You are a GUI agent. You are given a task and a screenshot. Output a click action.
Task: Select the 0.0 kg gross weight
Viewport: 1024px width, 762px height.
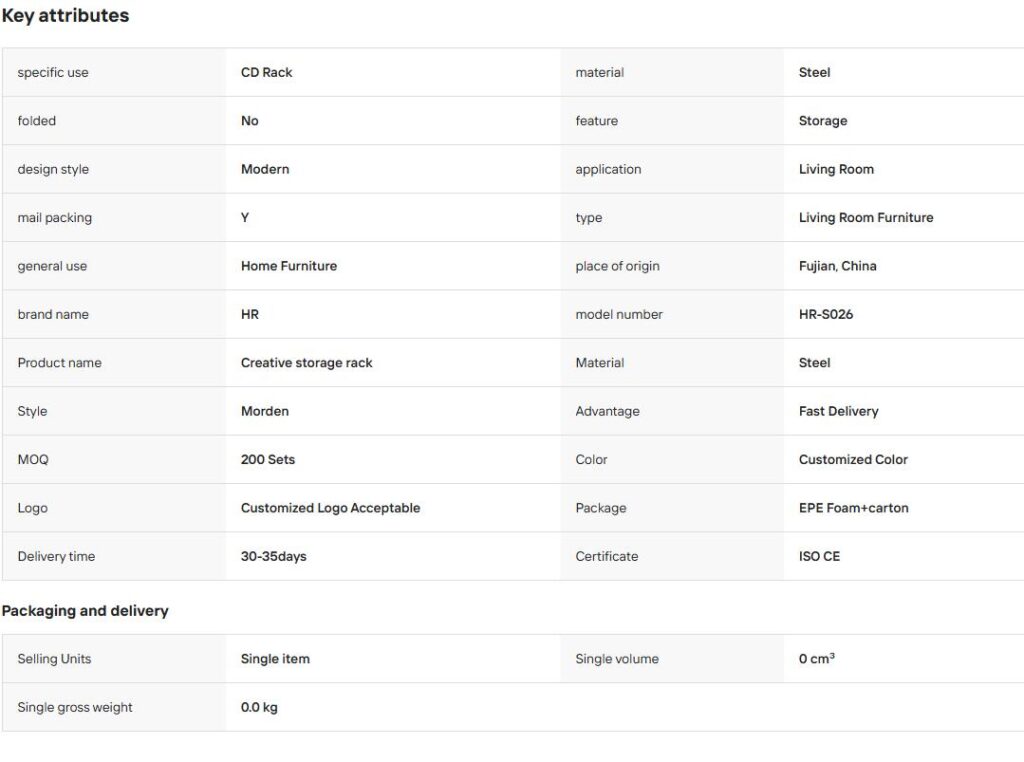pos(259,707)
